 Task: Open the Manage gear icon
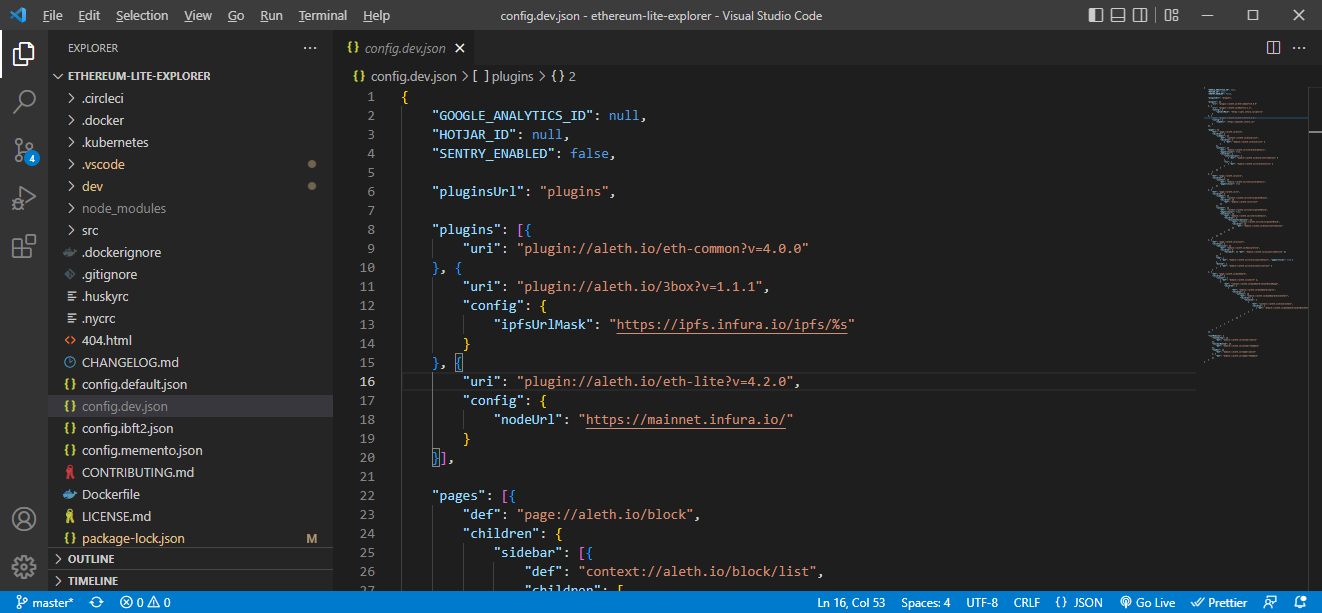tap(24, 567)
